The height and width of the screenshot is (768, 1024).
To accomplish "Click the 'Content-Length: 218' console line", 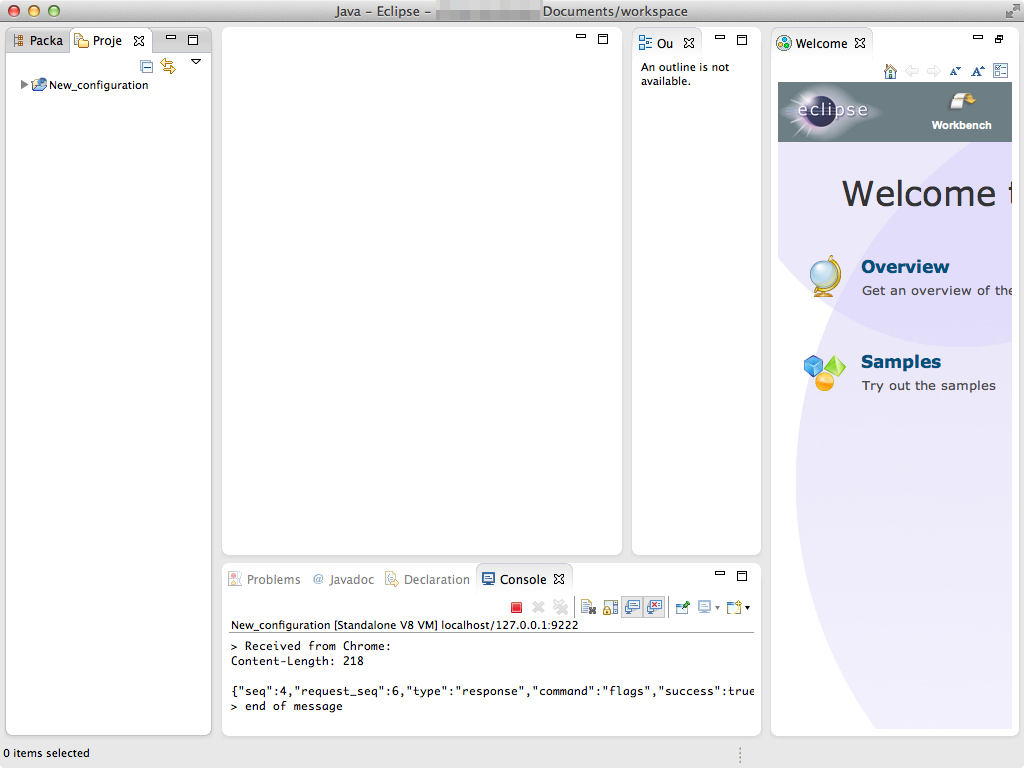I will (297, 661).
